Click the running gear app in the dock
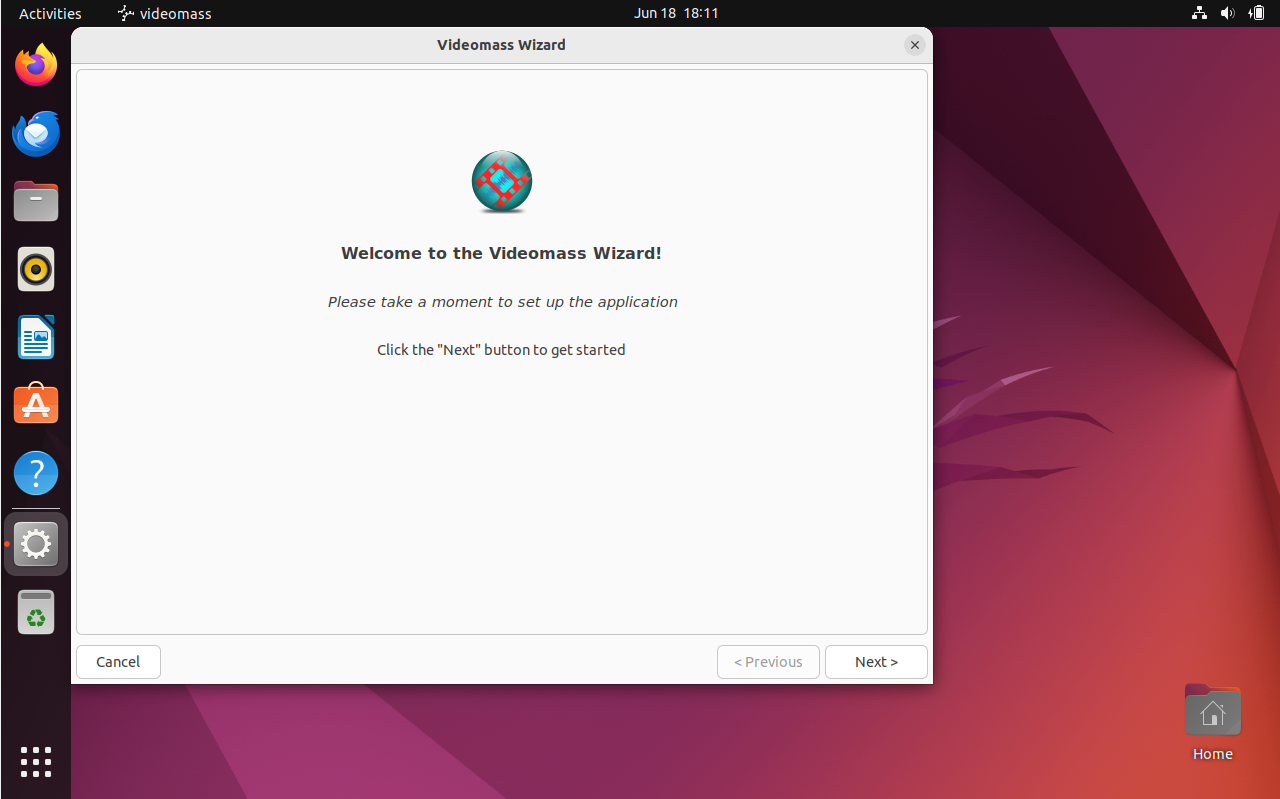 pyautogui.click(x=36, y=545)
